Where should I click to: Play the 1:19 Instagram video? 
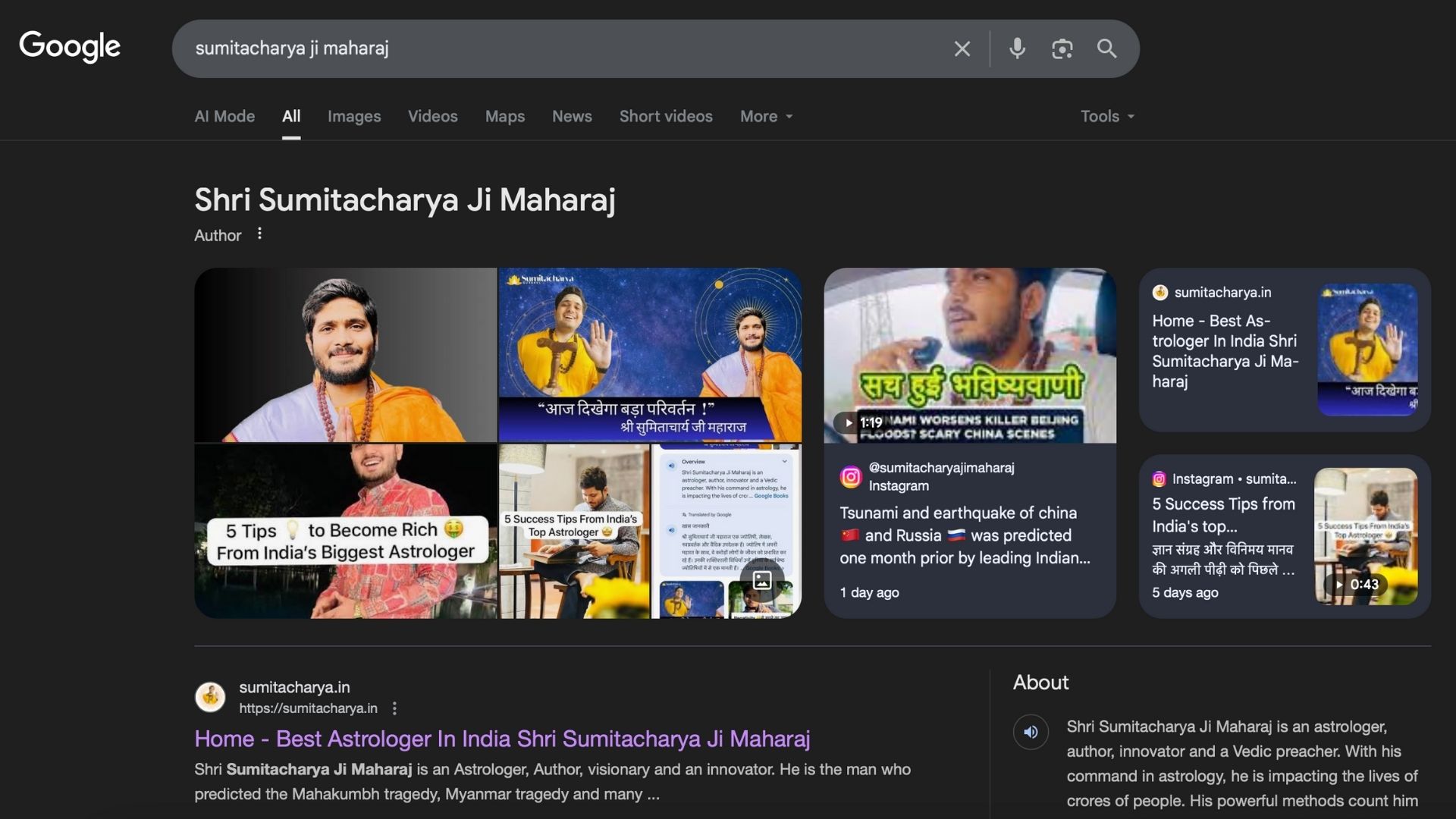pyautogui.click(x=969, y=356)
